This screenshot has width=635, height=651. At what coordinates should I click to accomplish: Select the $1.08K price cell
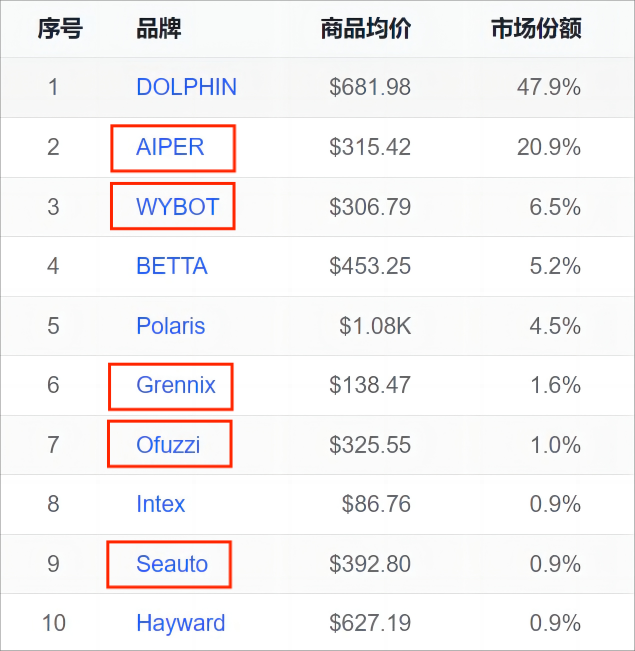tap(375, 326)
